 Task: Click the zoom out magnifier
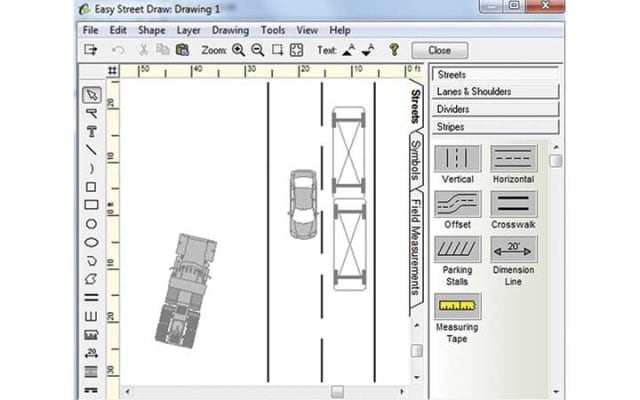pyautogui.click(x=257, y=49)
